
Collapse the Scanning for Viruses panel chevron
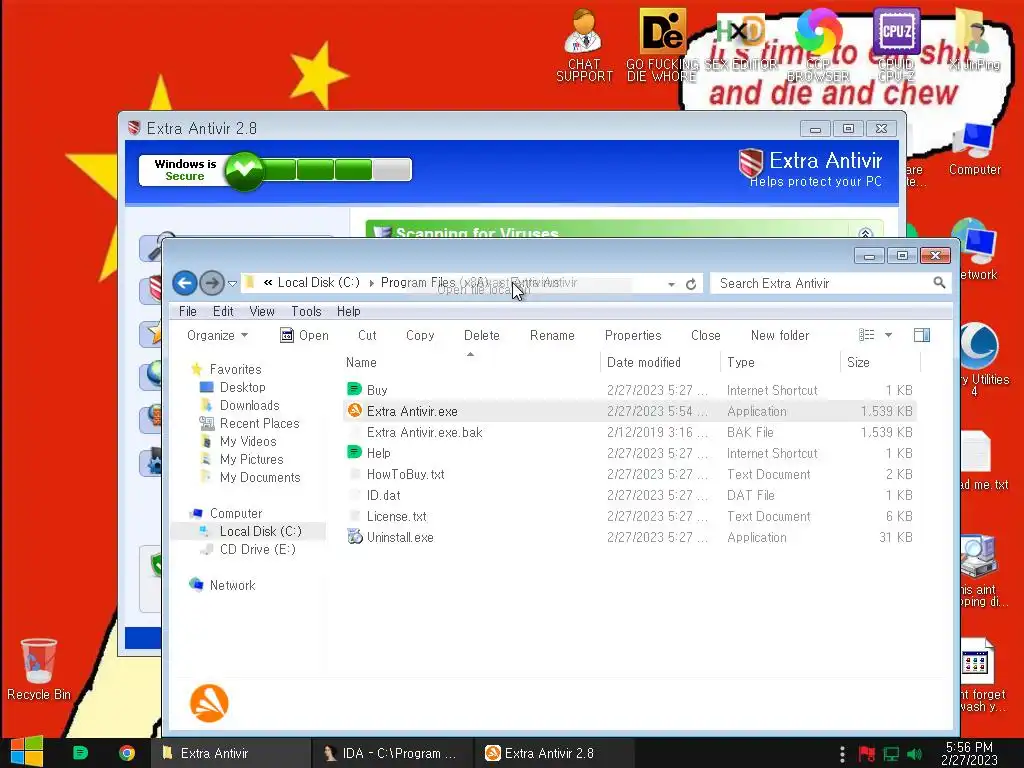(865, 233)
